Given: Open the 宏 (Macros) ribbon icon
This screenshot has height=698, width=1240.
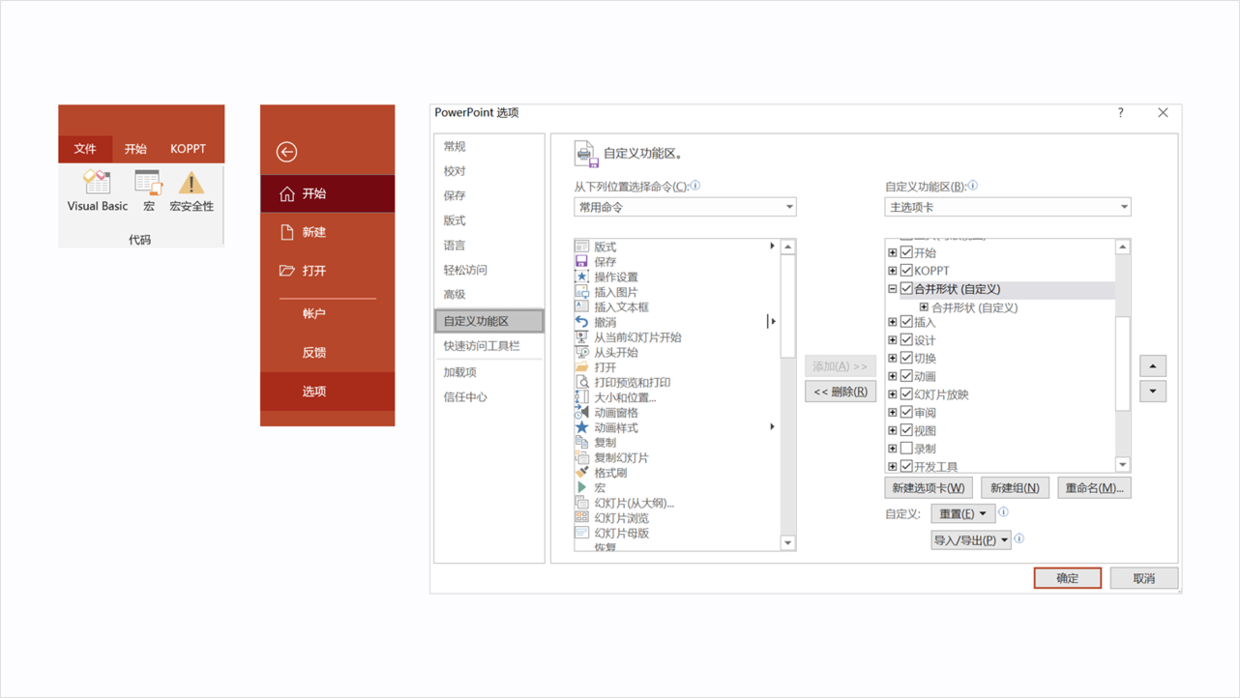Looking at the screenshot, I should (148, 182).
